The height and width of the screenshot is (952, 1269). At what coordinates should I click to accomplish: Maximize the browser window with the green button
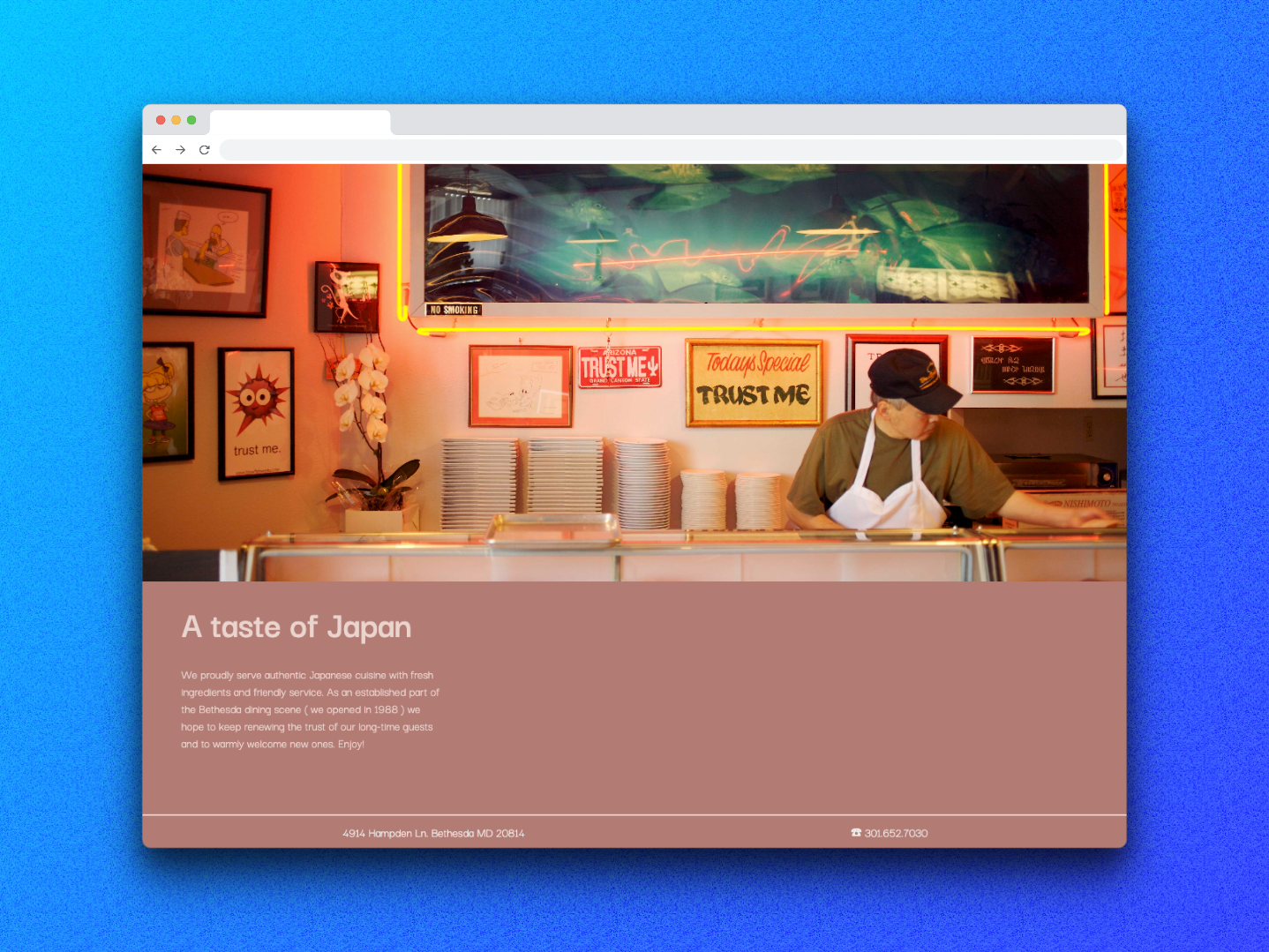(x=191, y=120)
